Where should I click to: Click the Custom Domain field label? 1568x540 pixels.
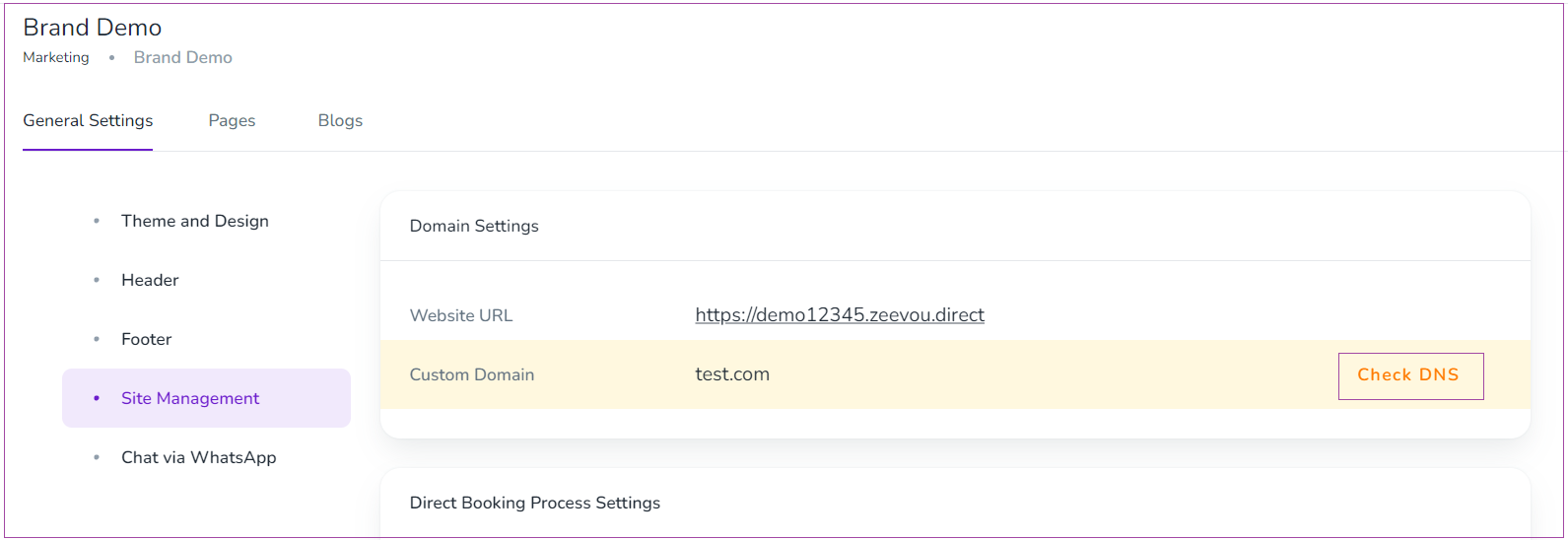click(x=472, y=374)
